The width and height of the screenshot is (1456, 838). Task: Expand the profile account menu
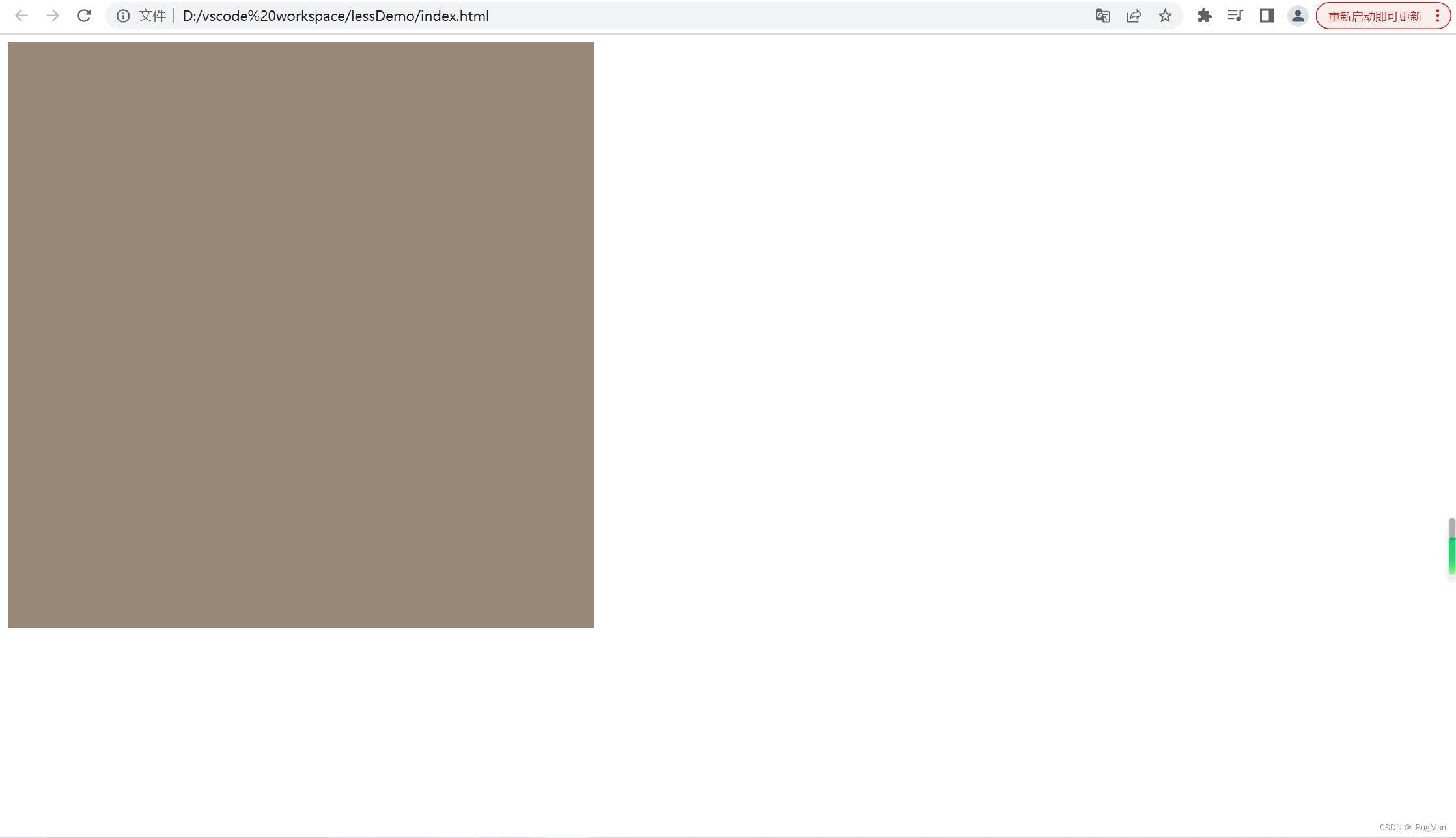[x=1298, y=16]
